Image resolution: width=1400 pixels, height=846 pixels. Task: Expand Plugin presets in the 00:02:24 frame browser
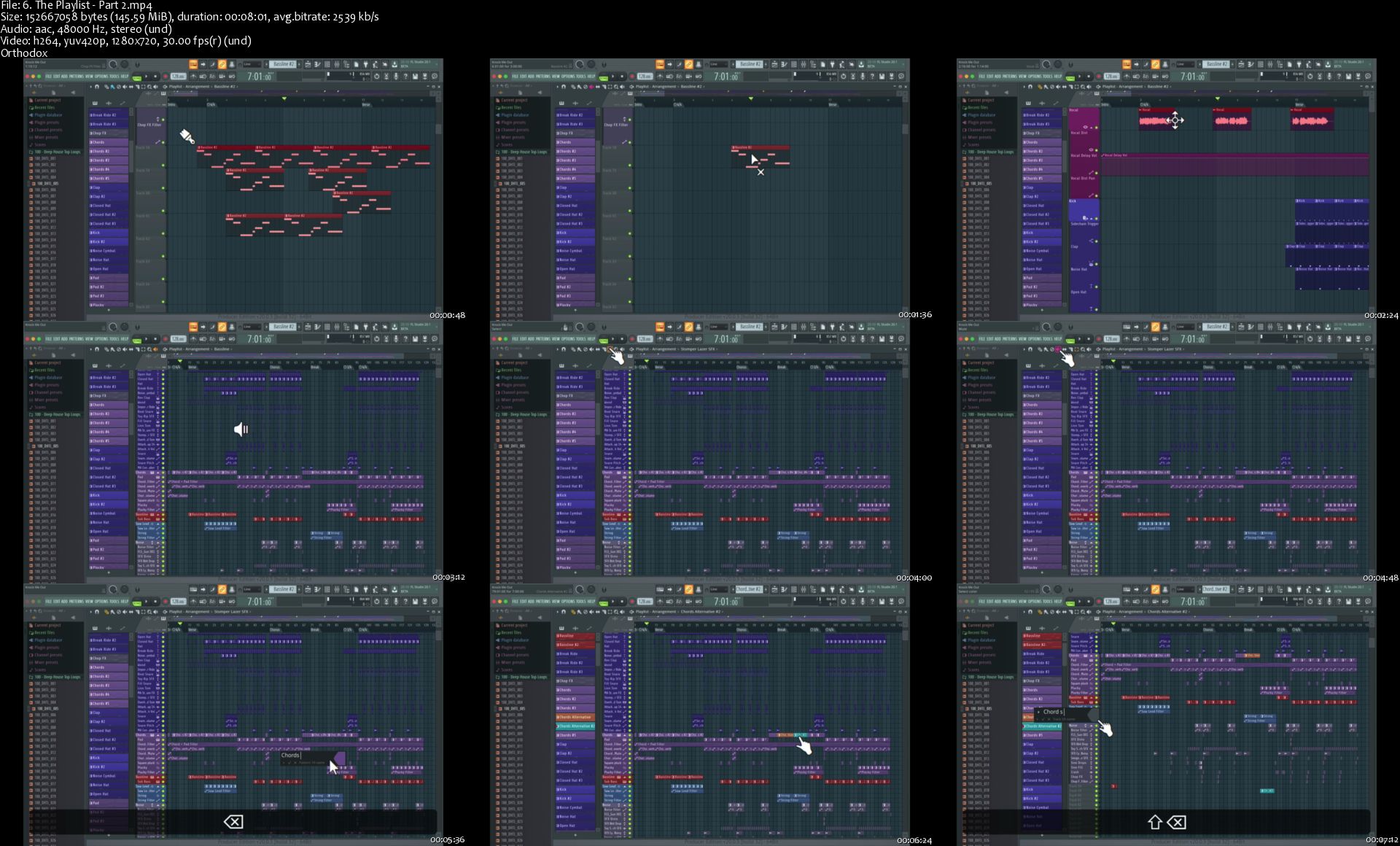977,123
